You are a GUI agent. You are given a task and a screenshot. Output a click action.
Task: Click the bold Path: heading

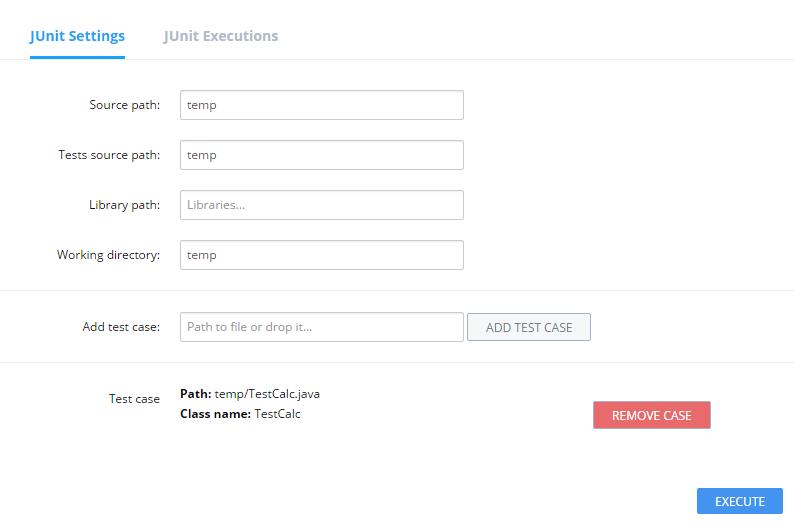click(x=195, y=394)
